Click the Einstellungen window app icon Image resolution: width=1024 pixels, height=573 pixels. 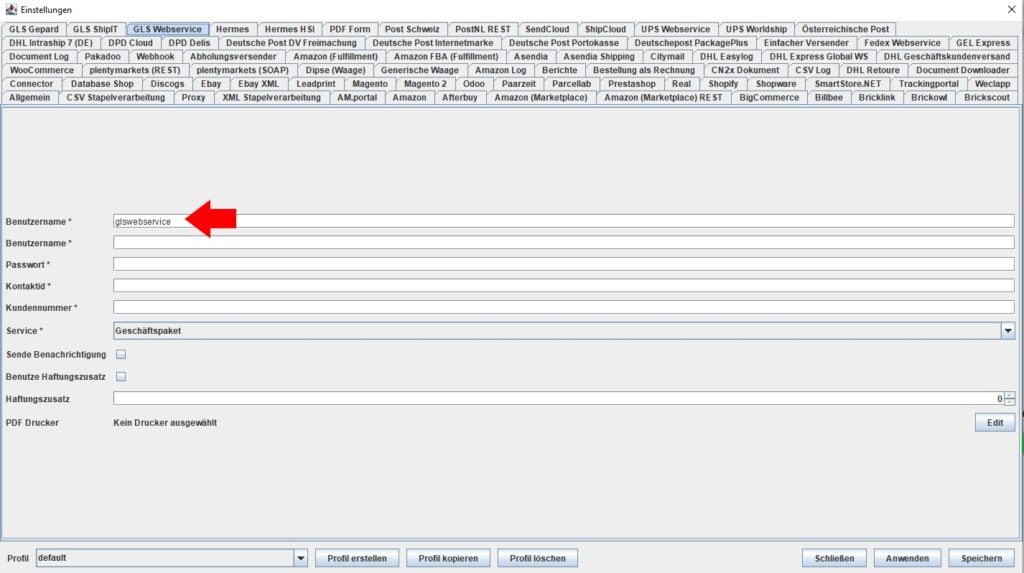(11, 9)
